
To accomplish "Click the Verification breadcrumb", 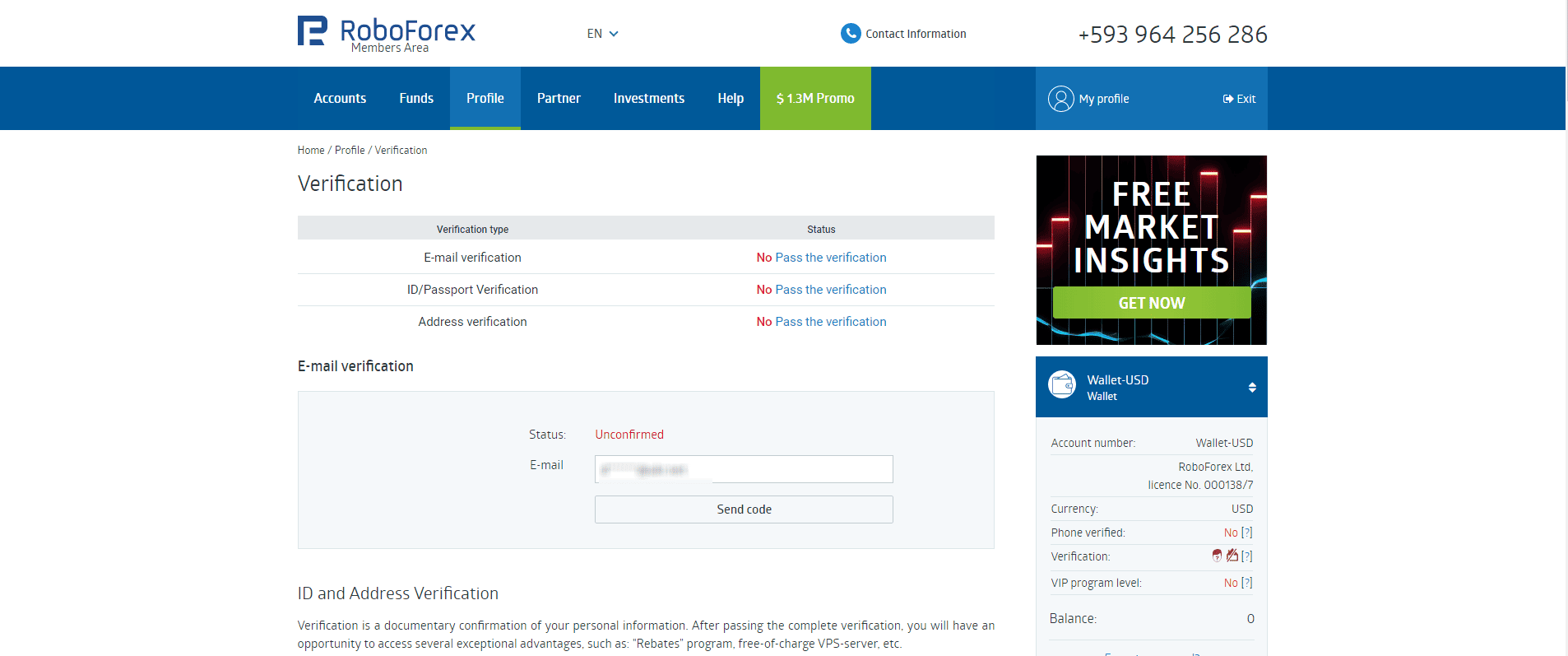I will point(401,150).
